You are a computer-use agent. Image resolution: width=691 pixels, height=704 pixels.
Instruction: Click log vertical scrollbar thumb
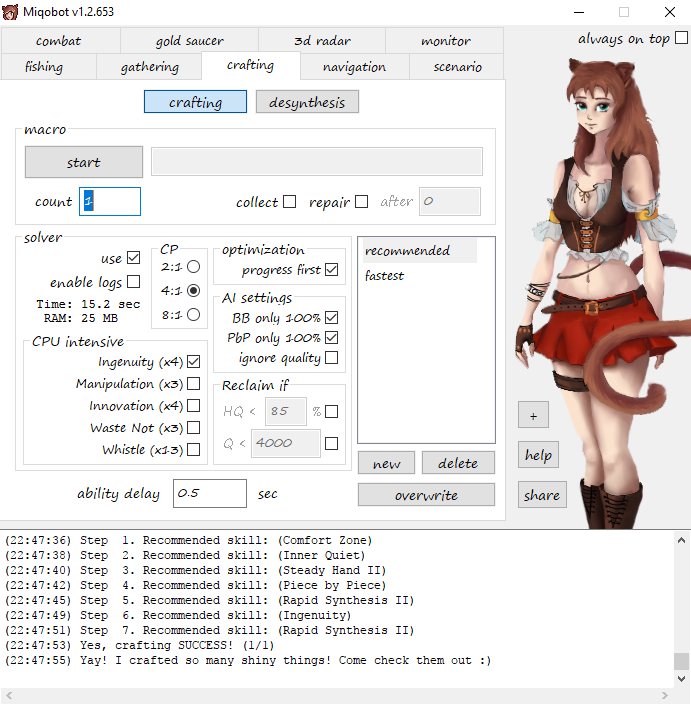[682, 661]
